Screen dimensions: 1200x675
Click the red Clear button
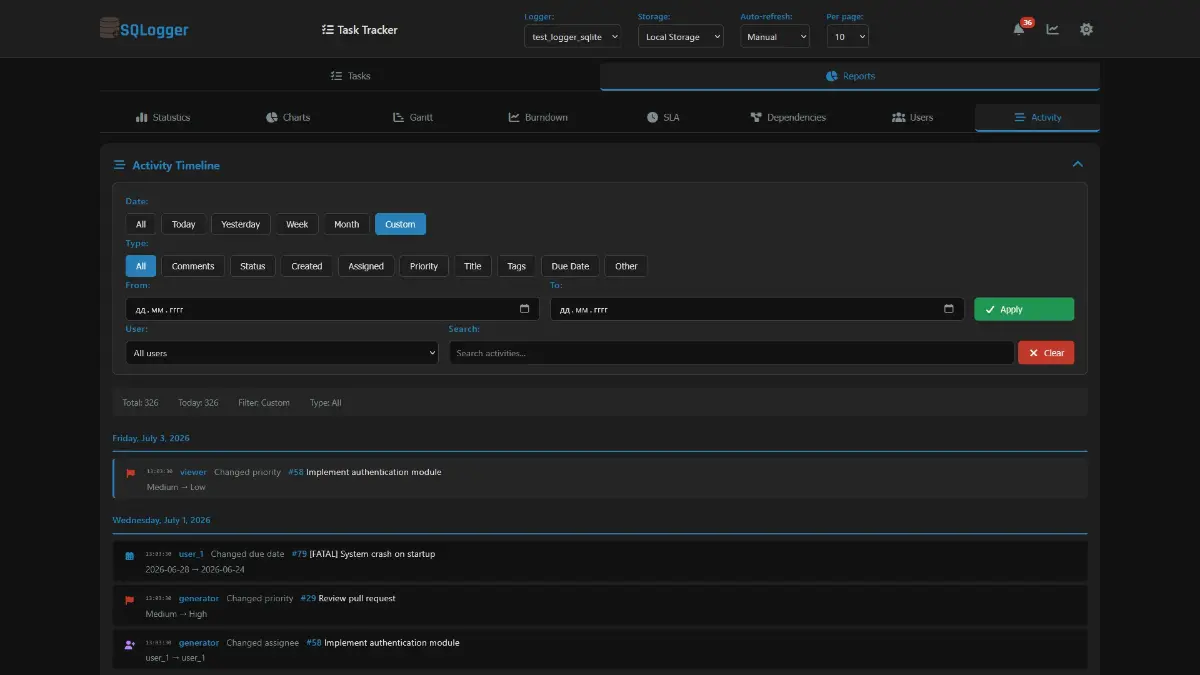coord(1046,352)
